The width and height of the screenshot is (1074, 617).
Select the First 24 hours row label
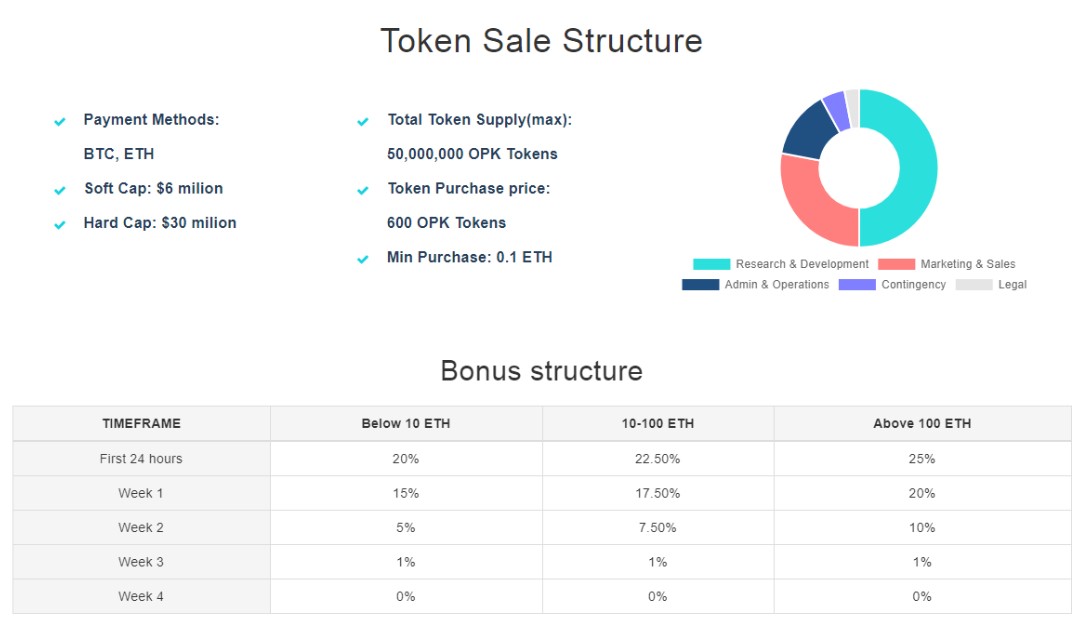click(x=141, y=459)
